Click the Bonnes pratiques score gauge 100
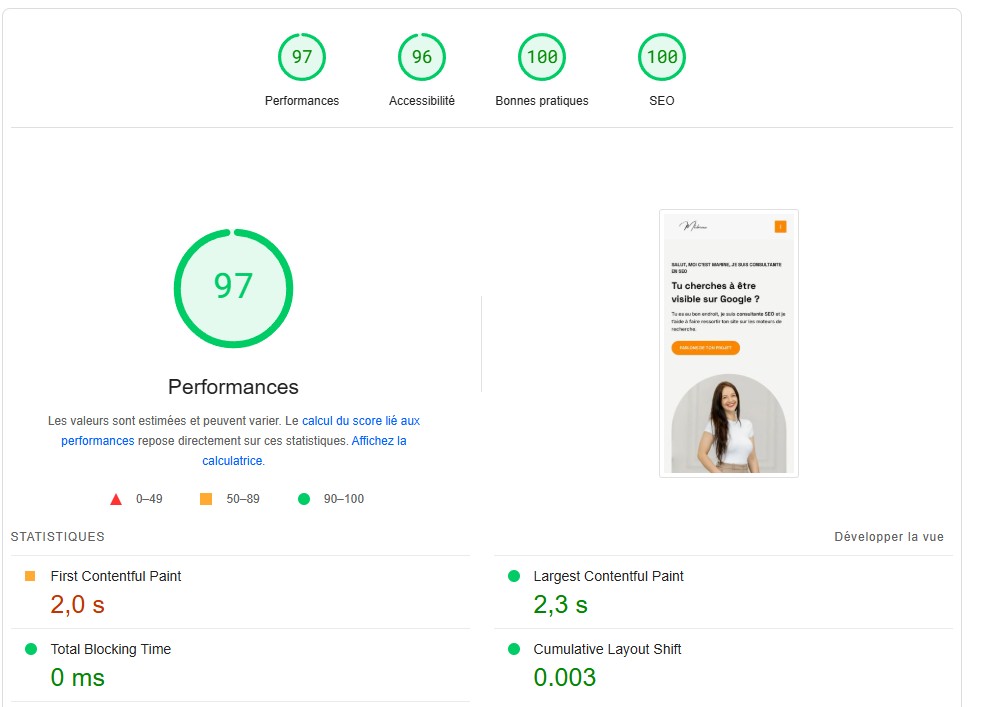981x707 pixels. click(x=542, y=57)
